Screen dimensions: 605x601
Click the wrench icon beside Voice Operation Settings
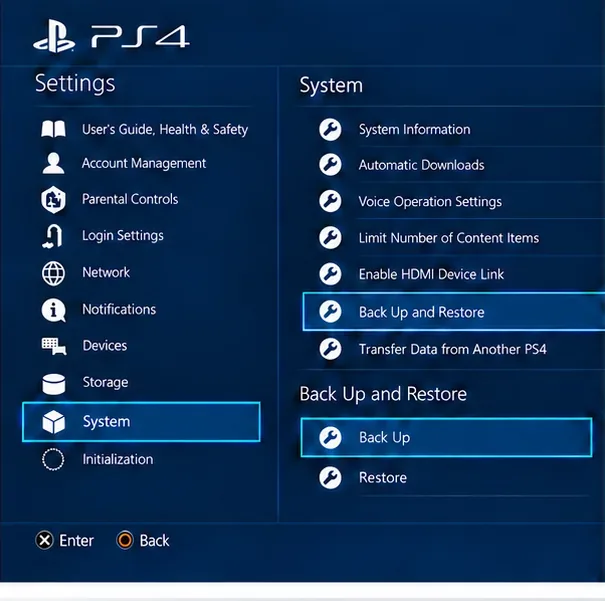330,201
